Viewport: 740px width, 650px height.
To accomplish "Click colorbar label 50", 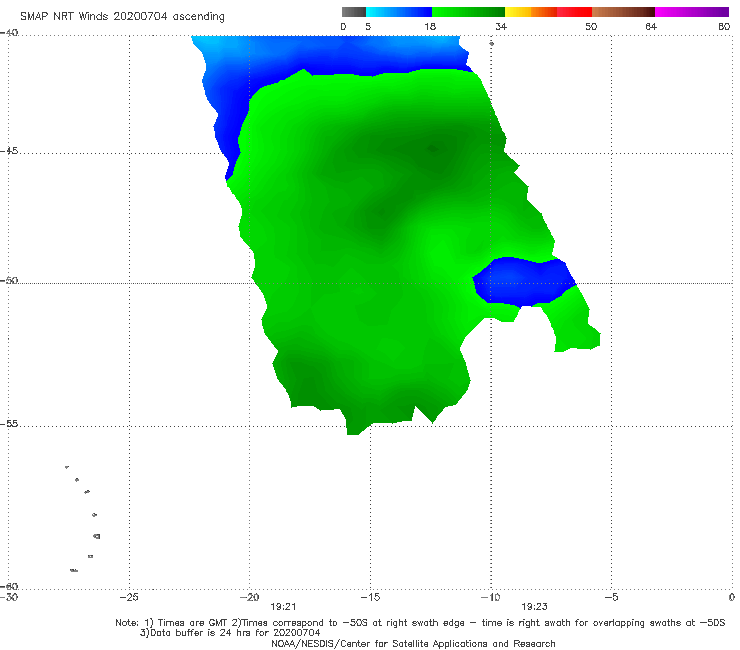I will [x=591, y=26].
